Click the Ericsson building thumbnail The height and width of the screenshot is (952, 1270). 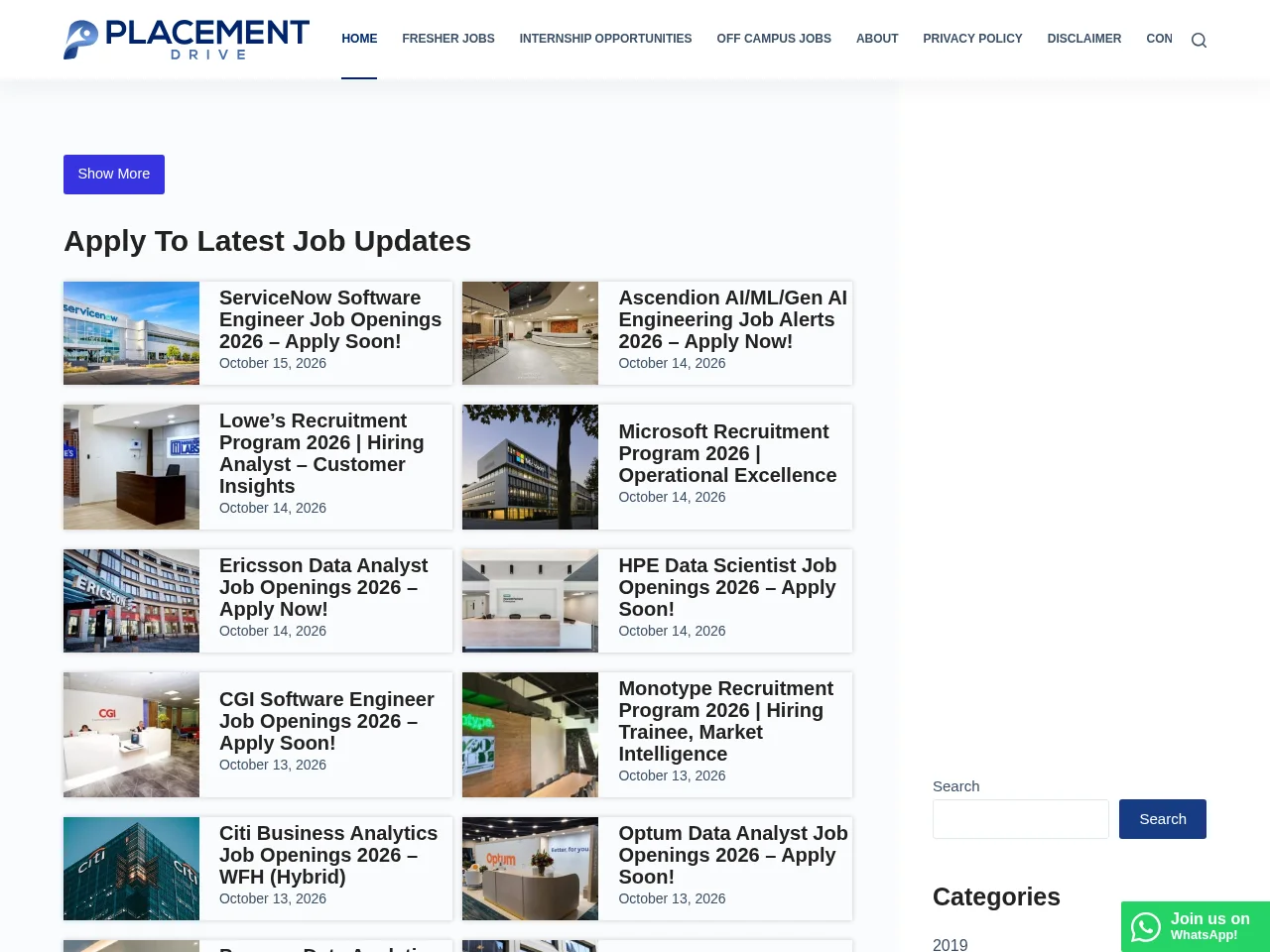(131, 601)
